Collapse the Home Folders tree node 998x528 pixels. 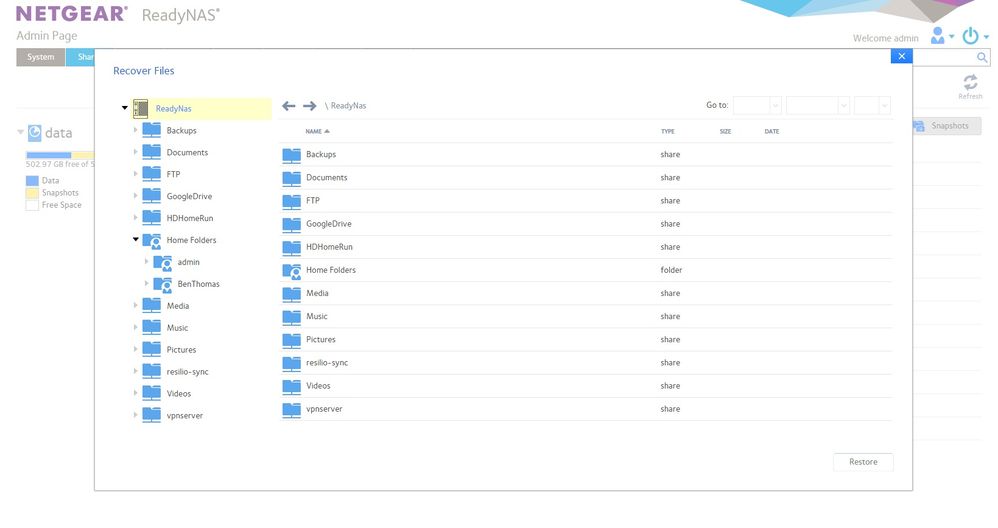136,240
